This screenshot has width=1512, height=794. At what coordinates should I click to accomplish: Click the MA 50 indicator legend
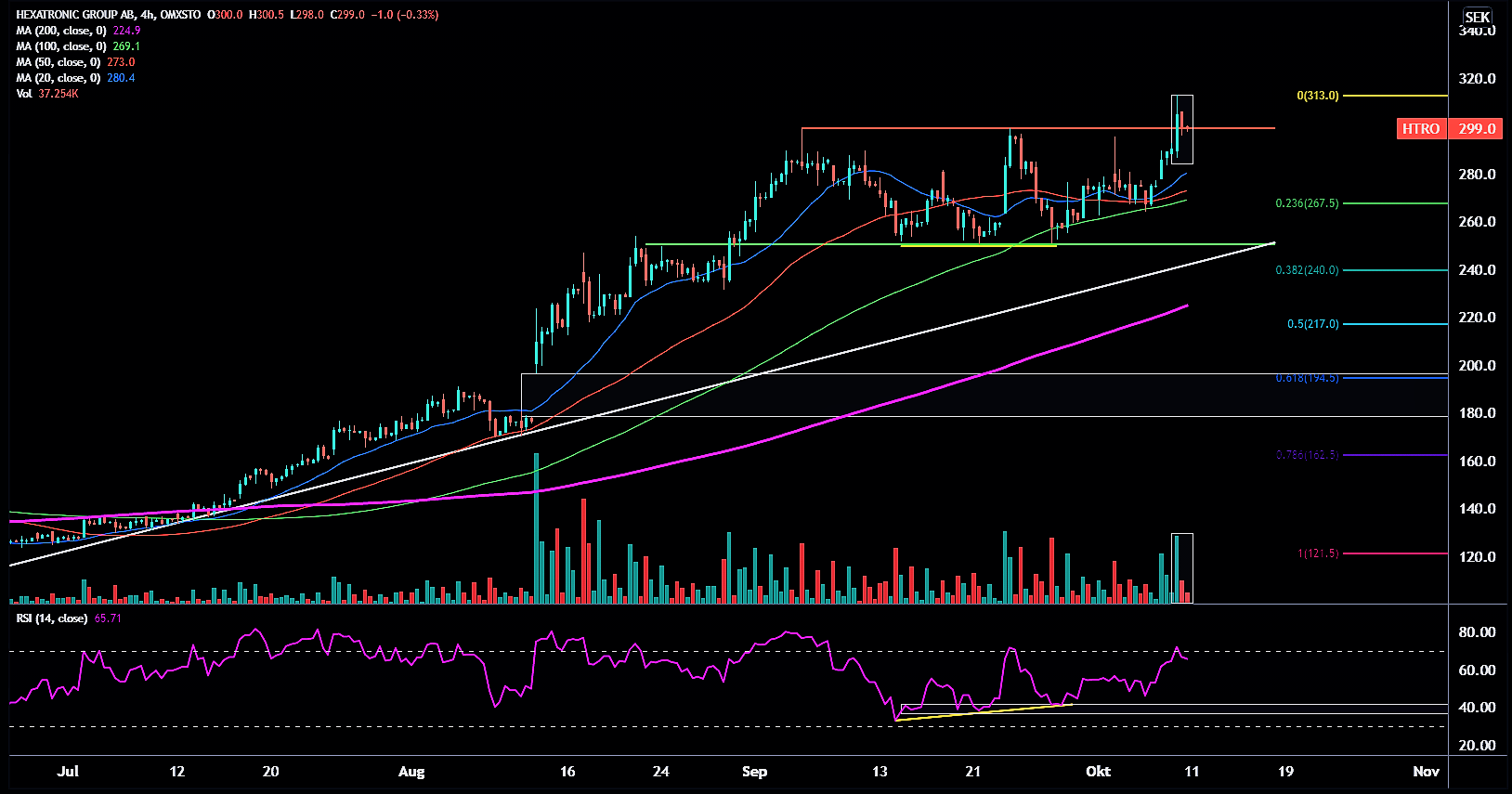coord(58,62)
